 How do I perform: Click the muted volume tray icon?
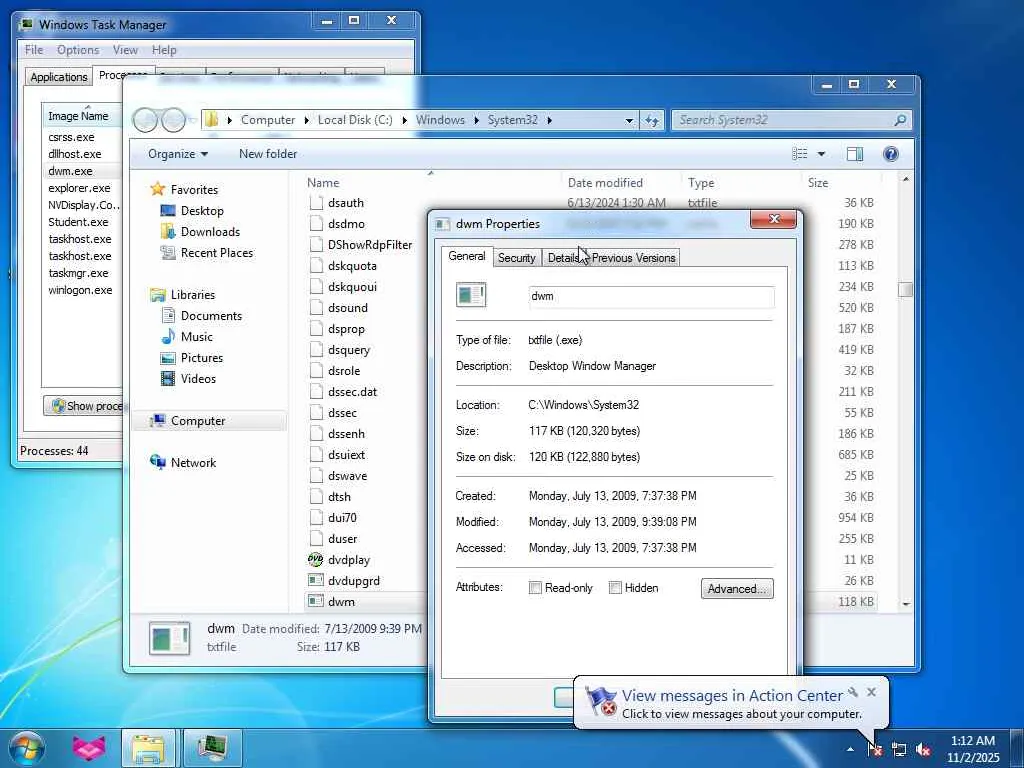923,750
